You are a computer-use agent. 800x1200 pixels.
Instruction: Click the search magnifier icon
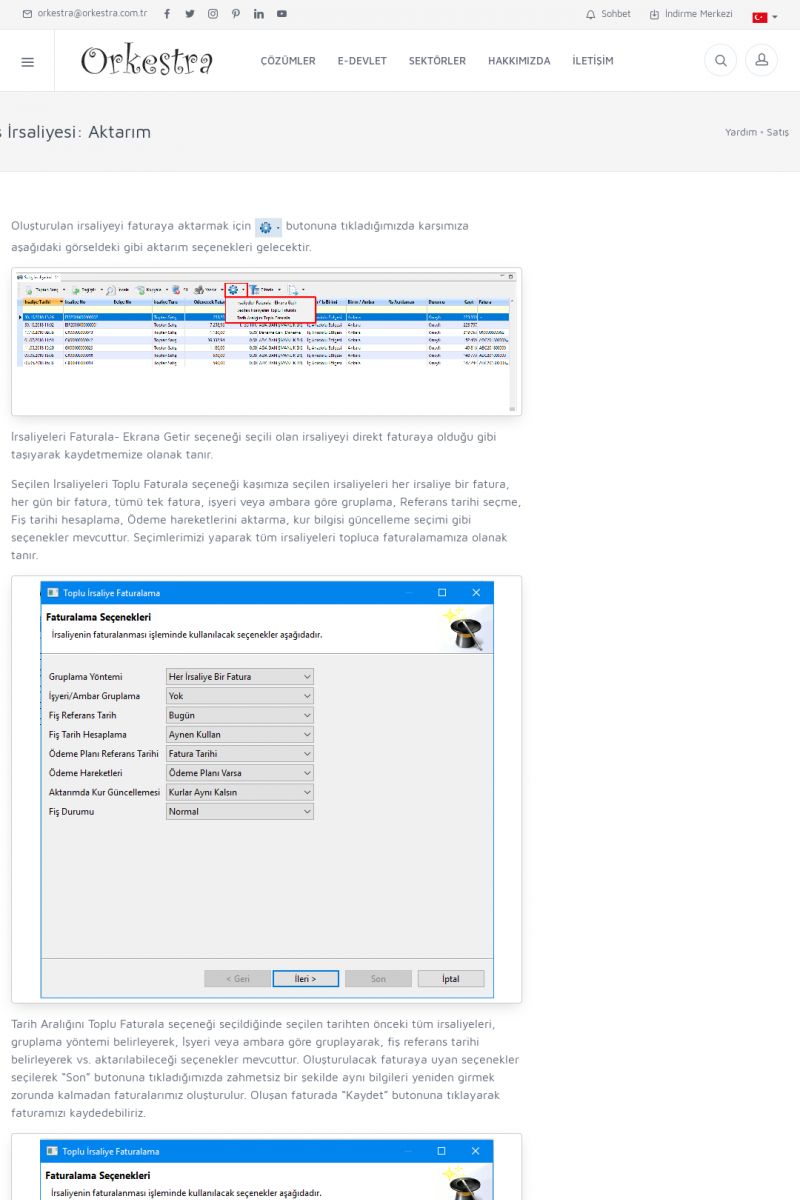click(720, 61)
